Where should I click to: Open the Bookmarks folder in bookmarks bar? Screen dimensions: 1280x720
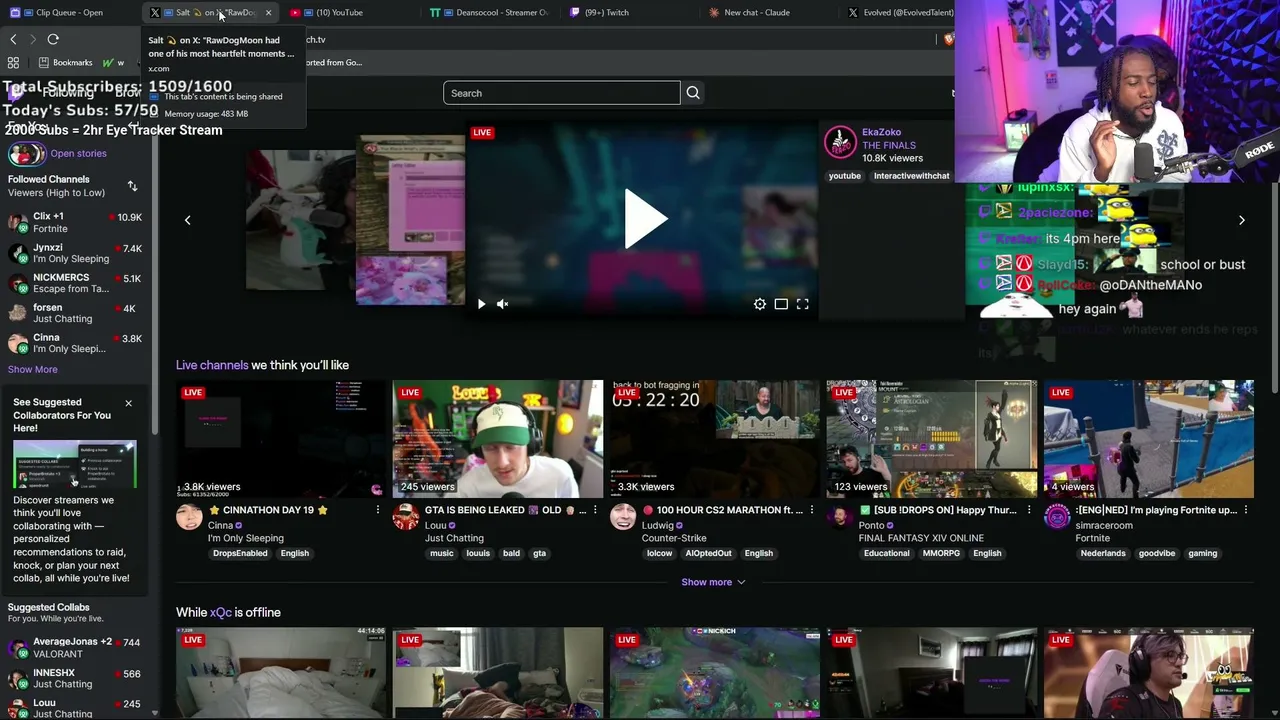[66, 62]
